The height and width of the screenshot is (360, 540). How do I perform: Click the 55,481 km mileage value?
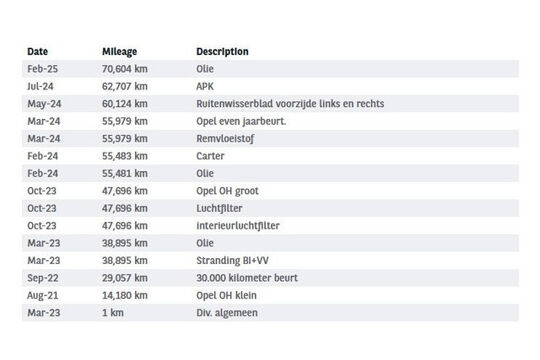point(125,173)
